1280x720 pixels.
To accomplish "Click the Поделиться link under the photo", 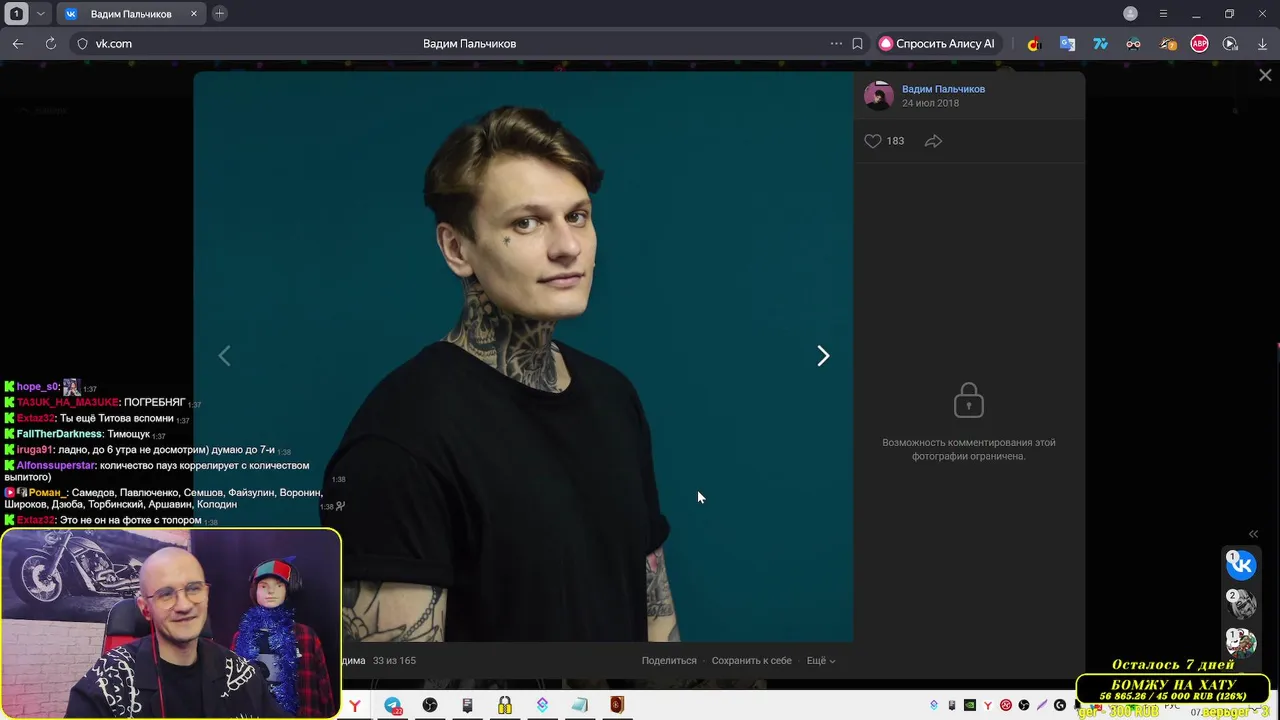I will click(669, 661).
